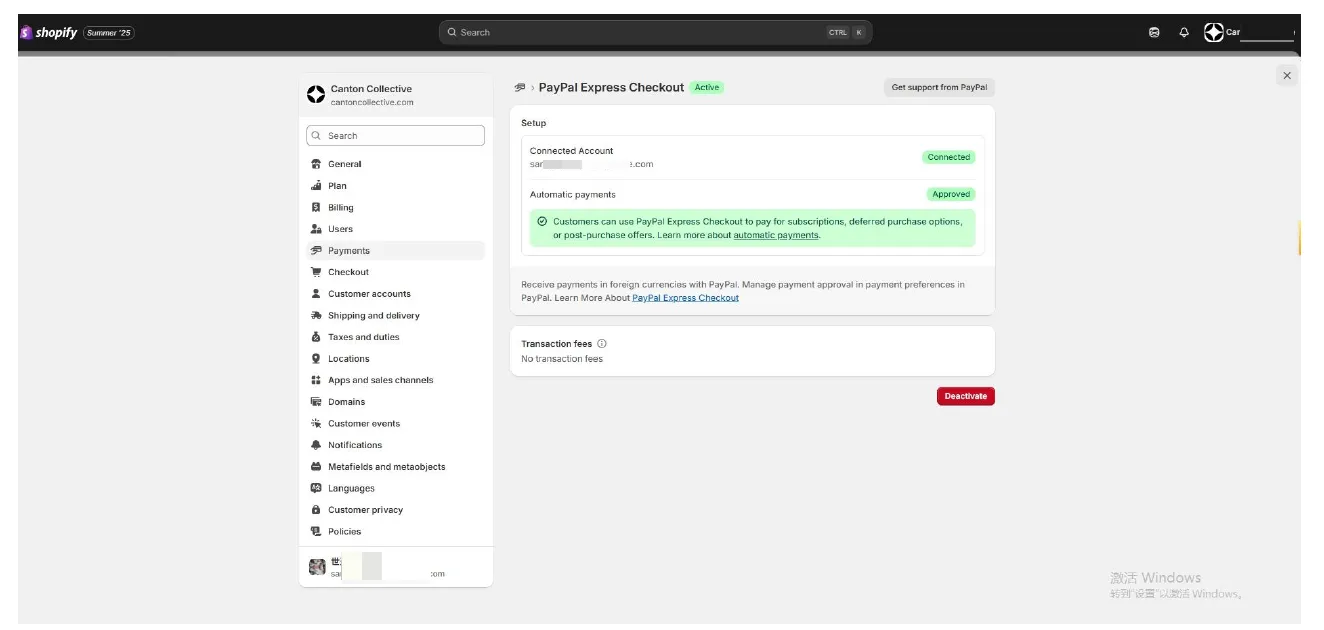This screenshot has width=1324, height=630.
Task: Click the Metafields and metaobjects icon
Action: (316, 467)
